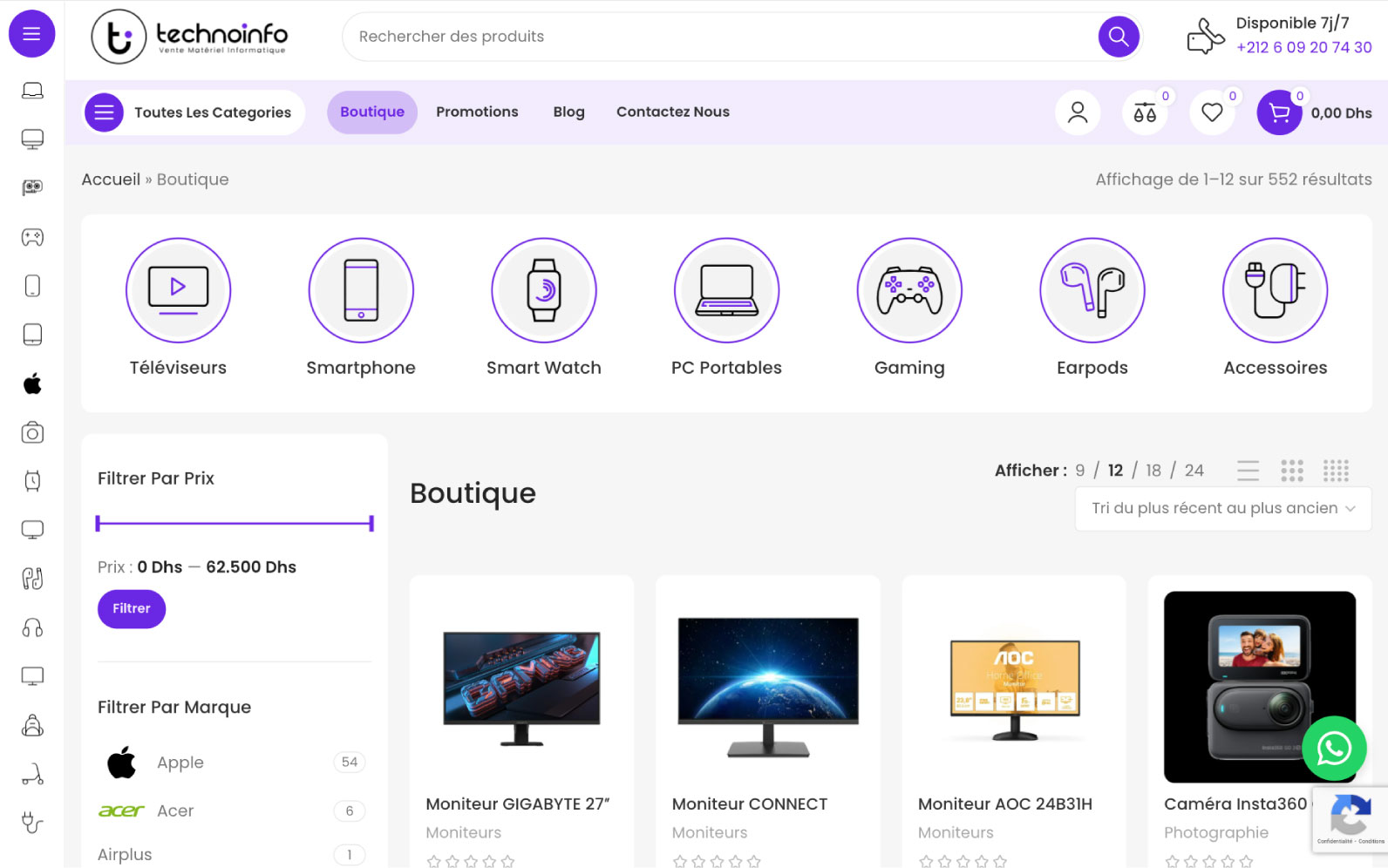Open the purple hamburger menu in the sidebar

click(x=32, y=34)
